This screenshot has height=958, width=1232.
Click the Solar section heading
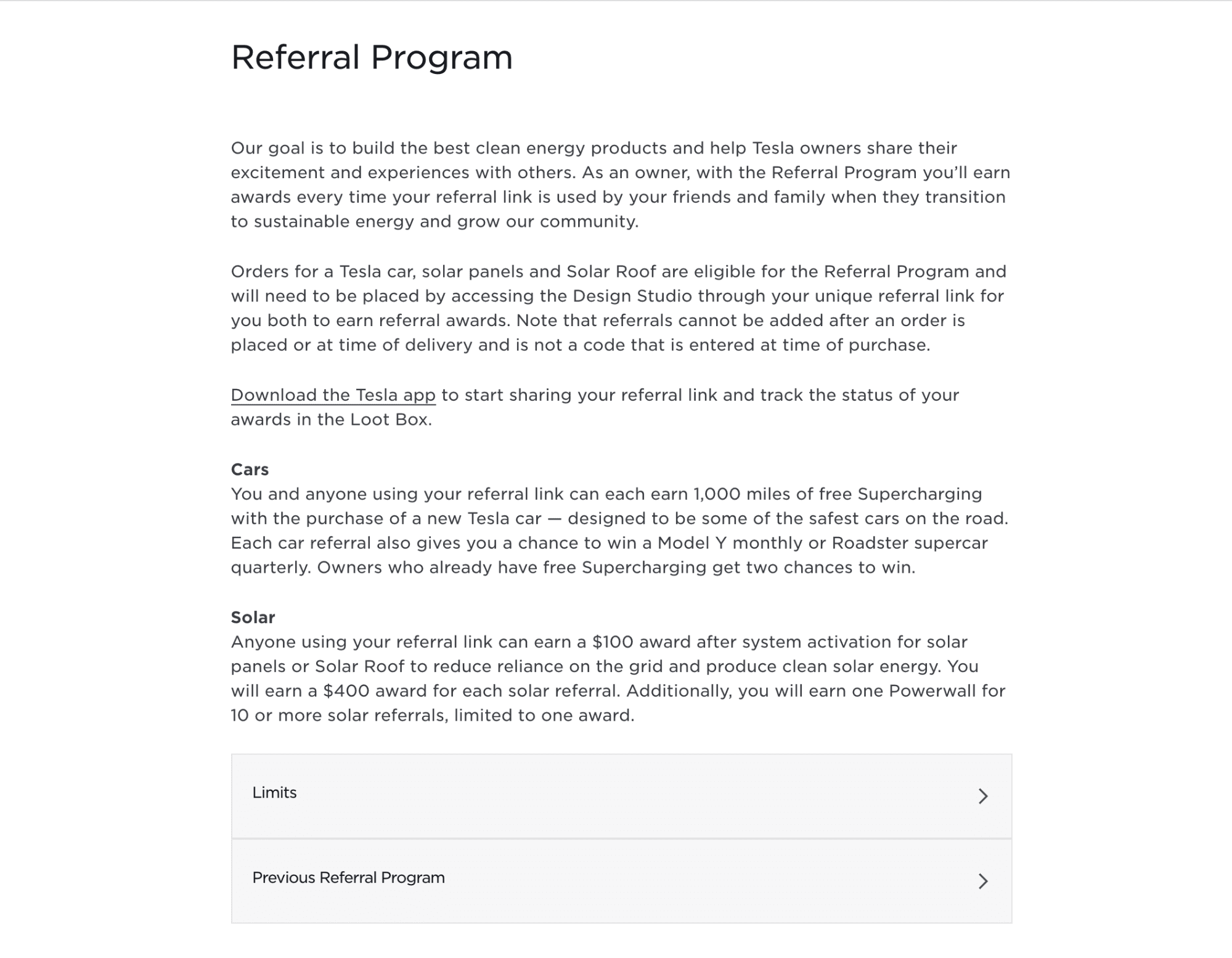(x=252, y=616)
